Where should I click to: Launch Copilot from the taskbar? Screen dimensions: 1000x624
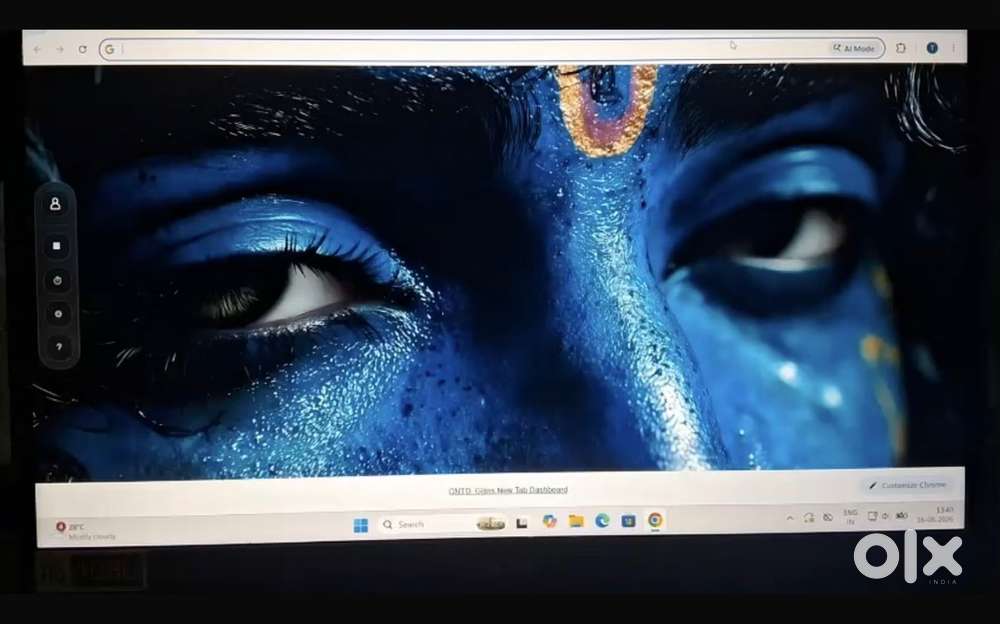coord(549,521)
